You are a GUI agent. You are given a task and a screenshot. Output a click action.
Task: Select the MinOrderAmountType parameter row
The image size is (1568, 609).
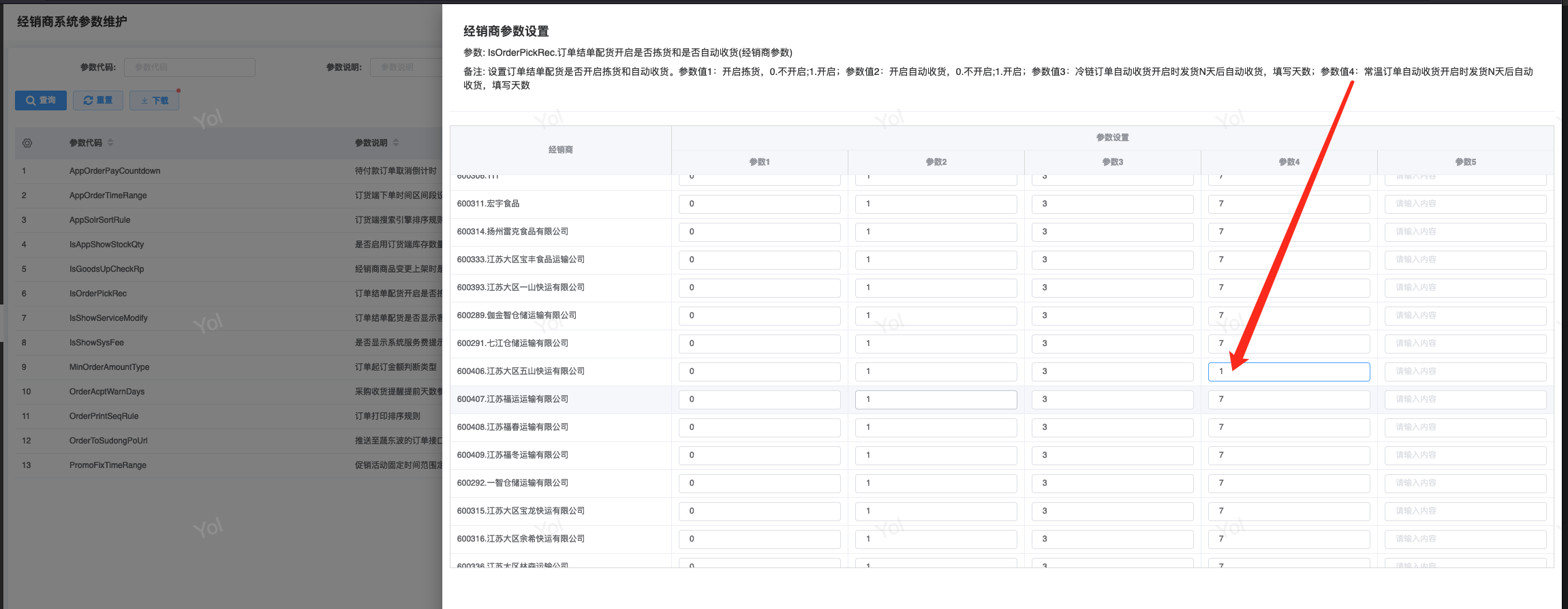point(229,367)
